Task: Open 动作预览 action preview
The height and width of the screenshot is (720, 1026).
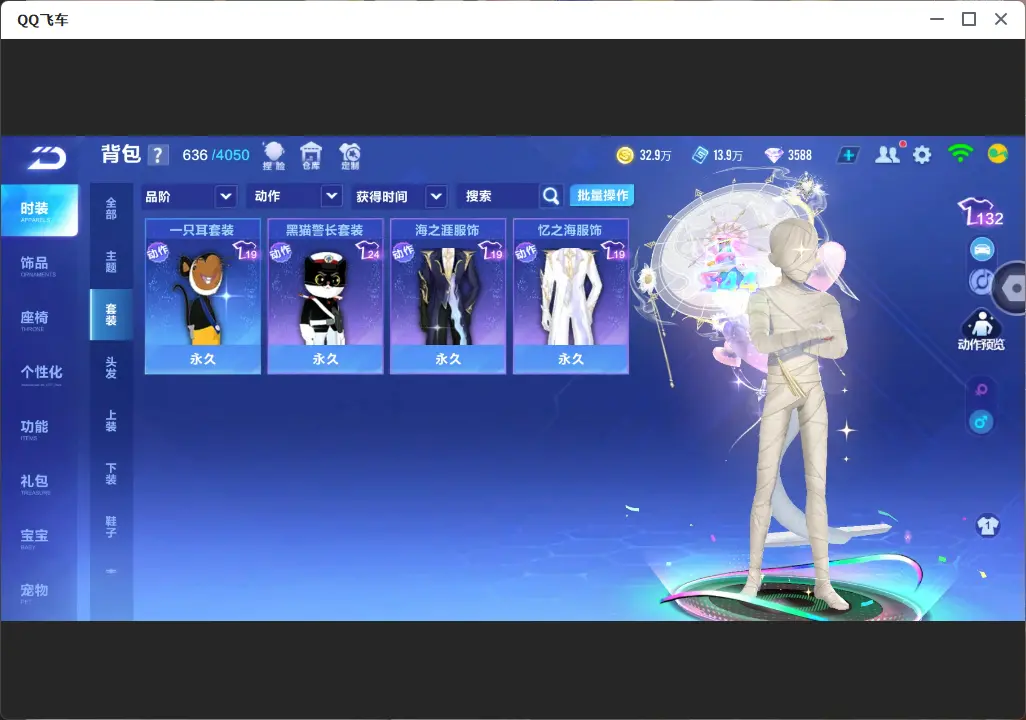Action: (981, 331)
